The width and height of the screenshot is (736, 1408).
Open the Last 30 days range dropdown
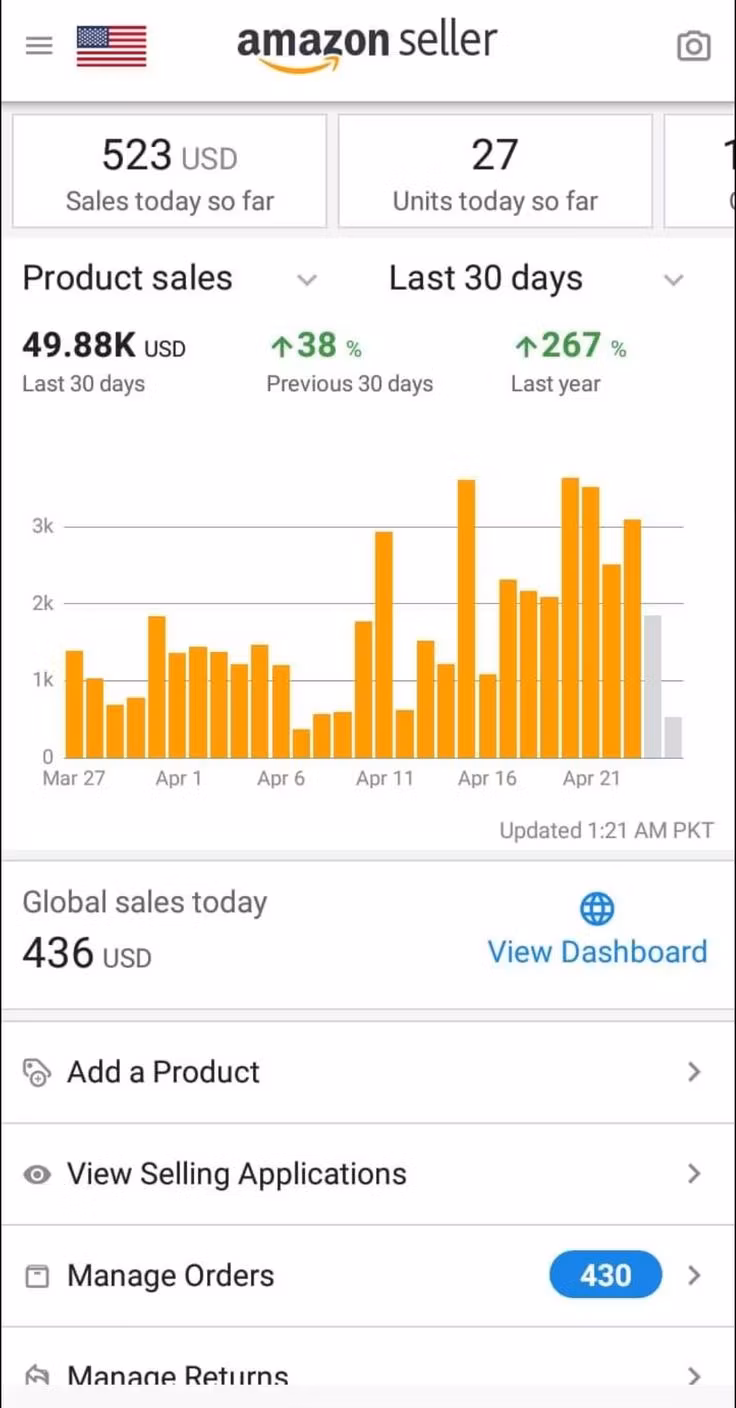[674, 280]
